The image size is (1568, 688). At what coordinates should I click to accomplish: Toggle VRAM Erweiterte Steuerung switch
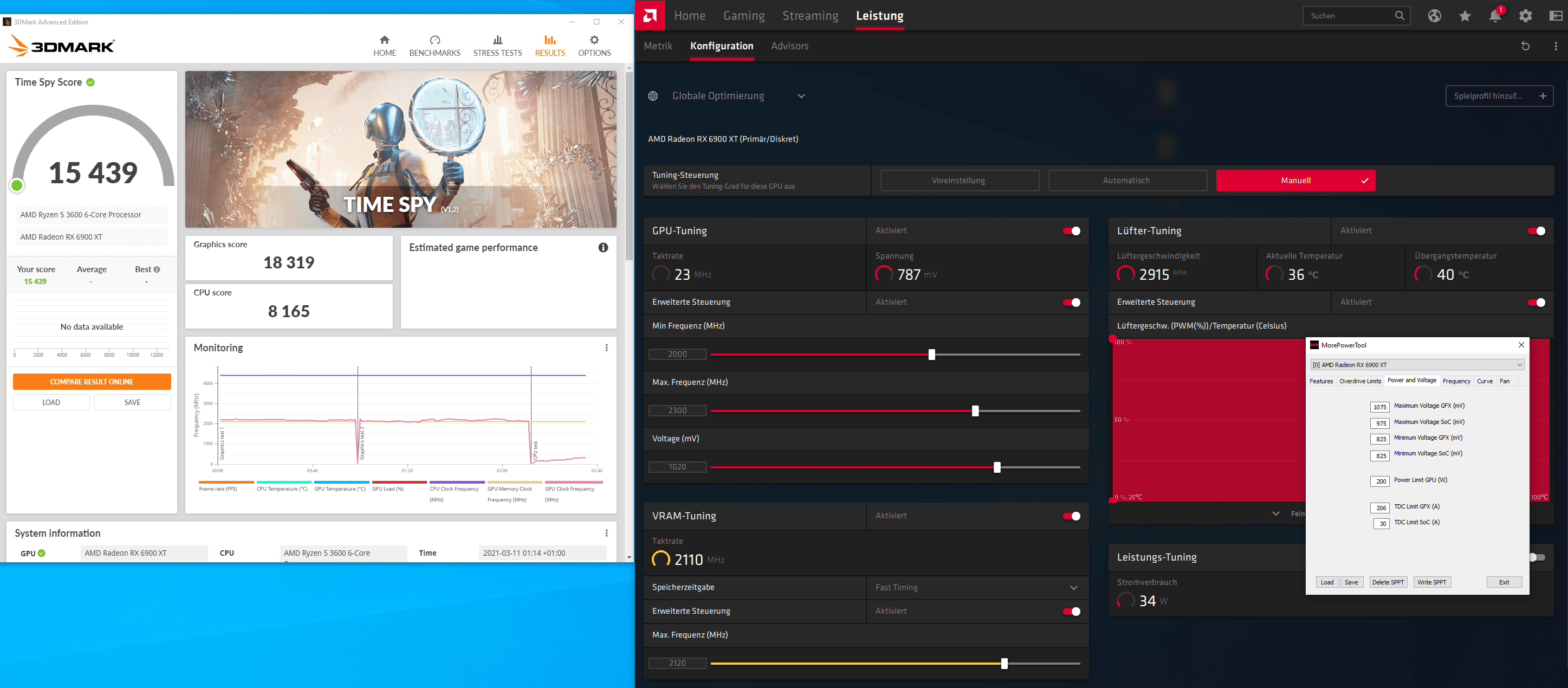pyautogui.click(x=1071, y=612)
